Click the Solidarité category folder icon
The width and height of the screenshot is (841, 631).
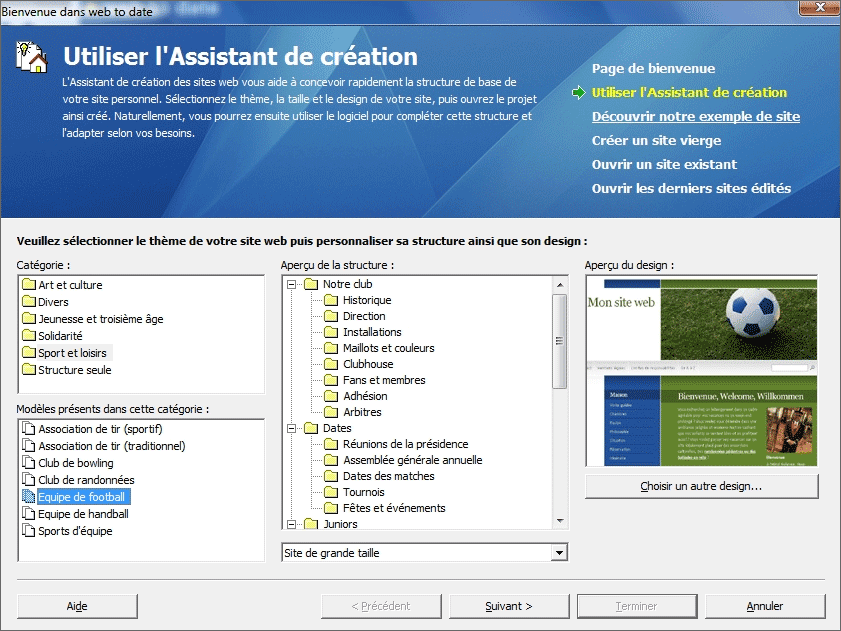tap(29, 336)
